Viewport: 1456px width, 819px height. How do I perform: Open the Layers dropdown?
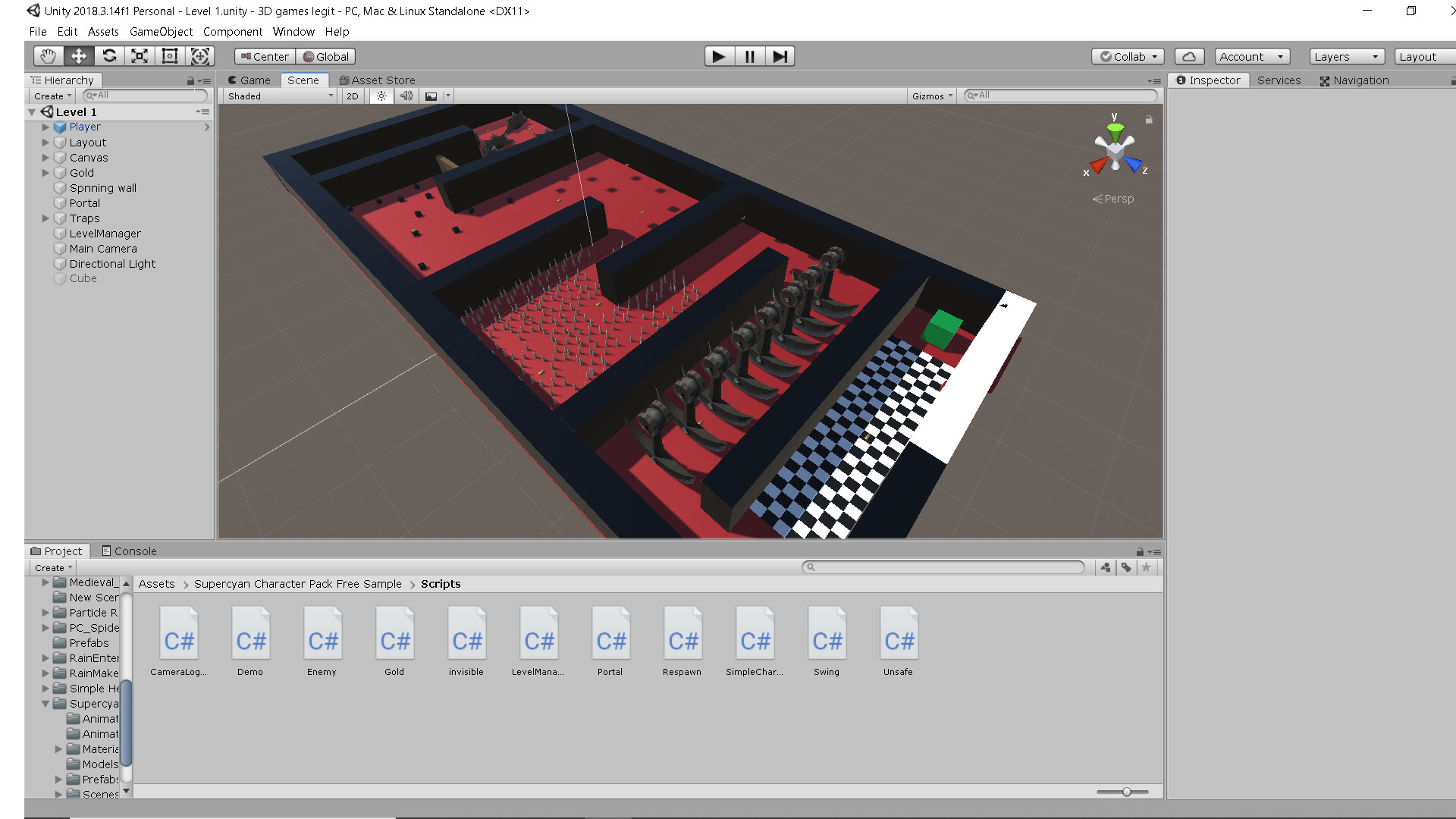pos(1346,56)
